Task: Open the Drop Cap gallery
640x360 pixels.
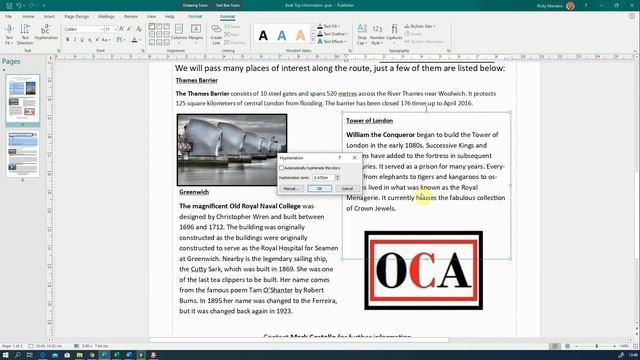Action: (362, 34)
